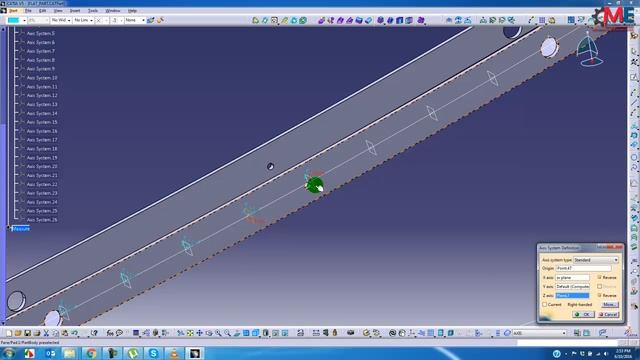
Task: Select Axis System.10 in the tree
Action: click(42, 78)
